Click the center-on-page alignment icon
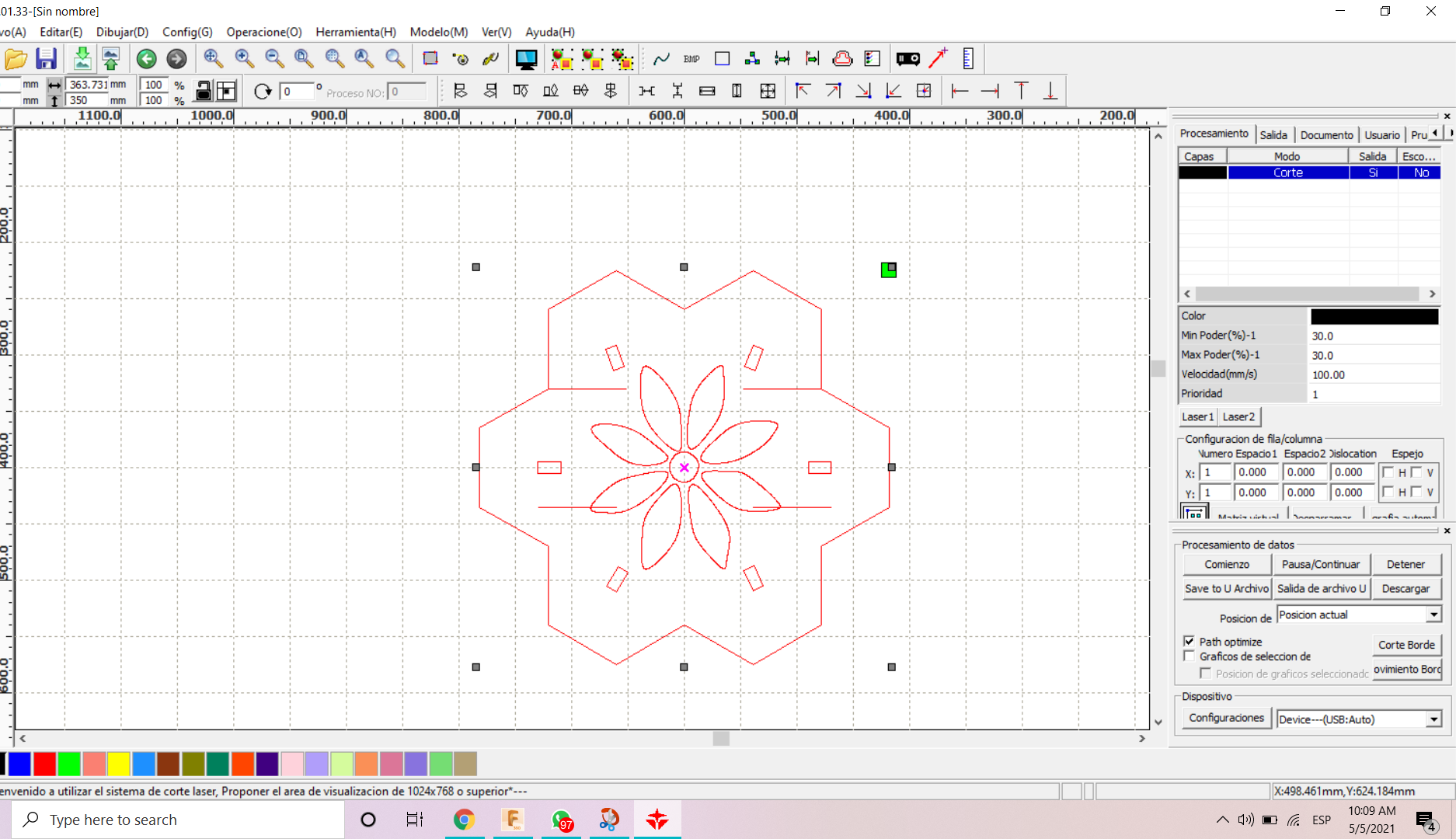 (924, 91)
